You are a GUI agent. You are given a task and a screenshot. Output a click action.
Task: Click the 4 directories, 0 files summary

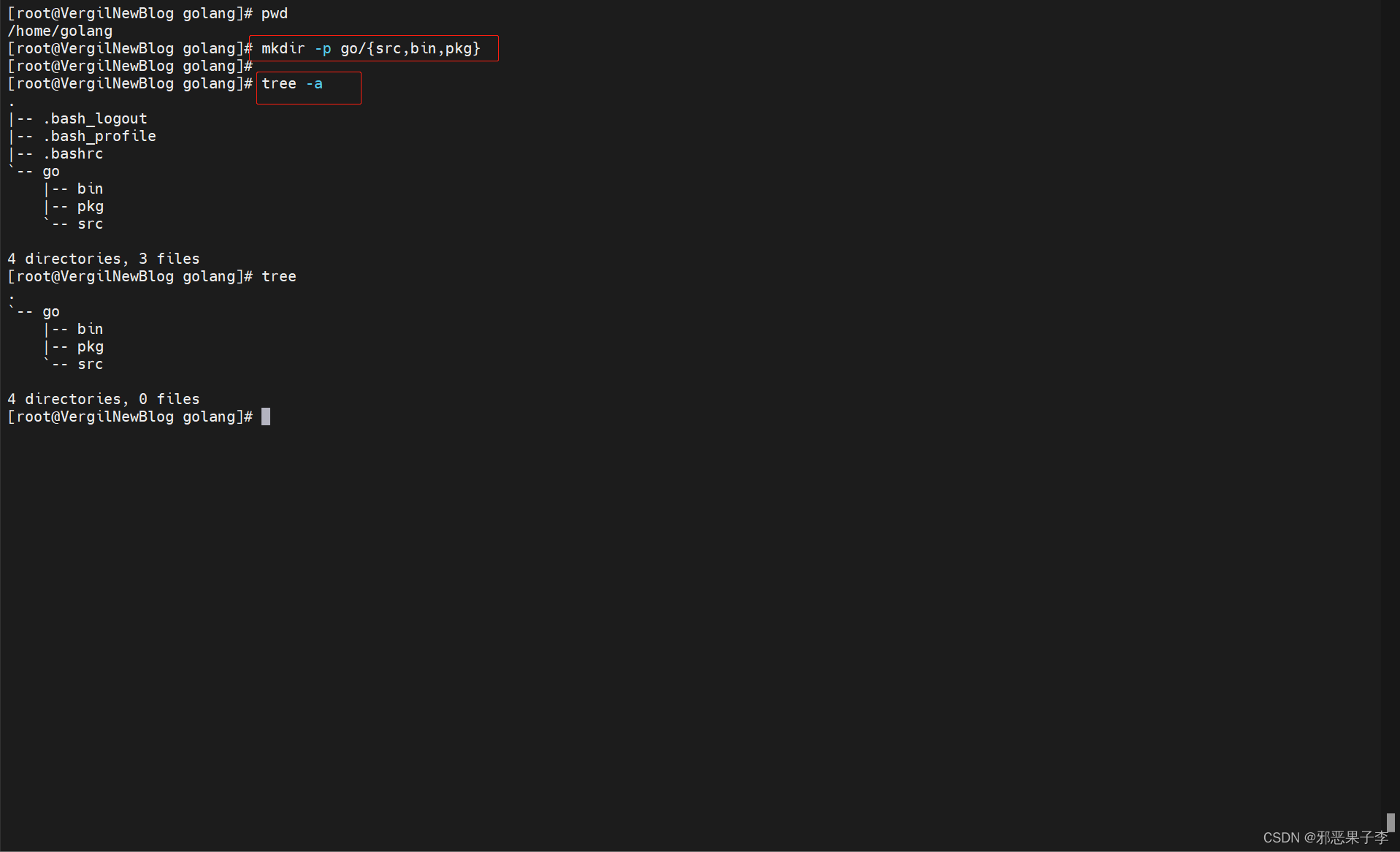103,398
